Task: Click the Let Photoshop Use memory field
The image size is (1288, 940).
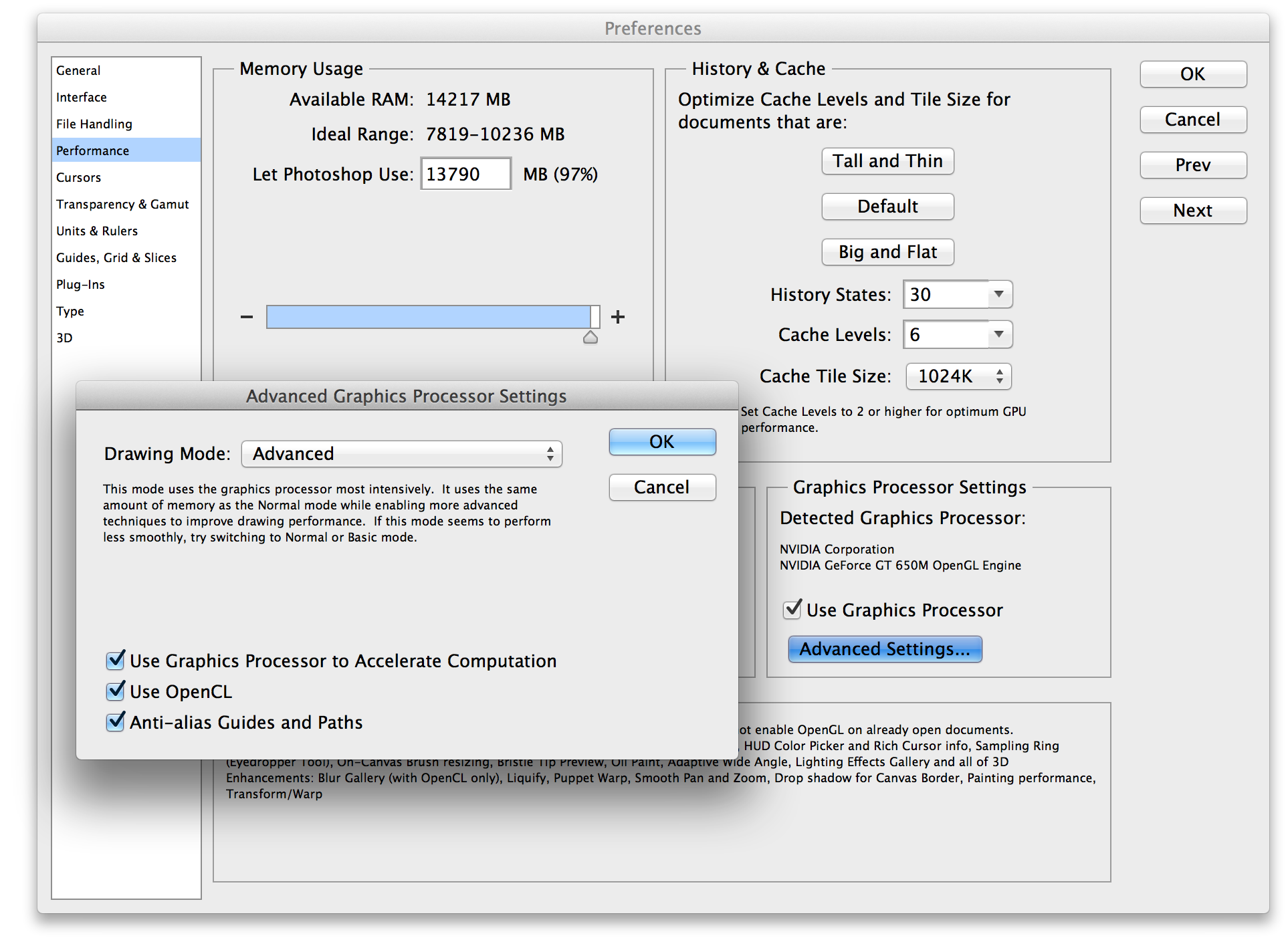Action: click(x=465, y=174)
